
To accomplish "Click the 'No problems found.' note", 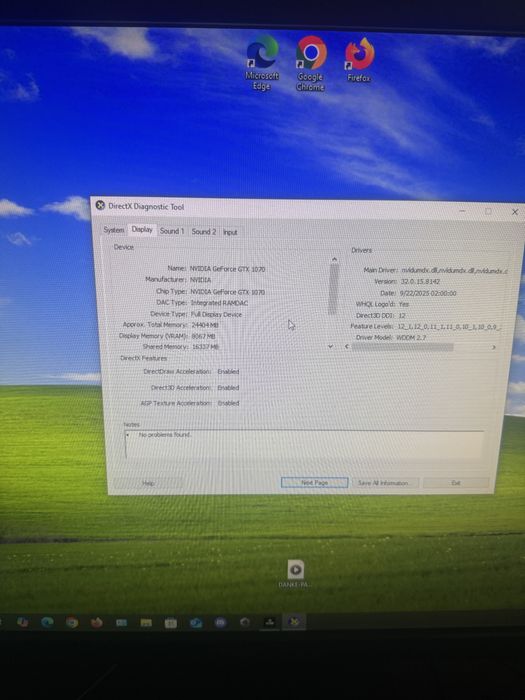I will [x=165, y=434].
